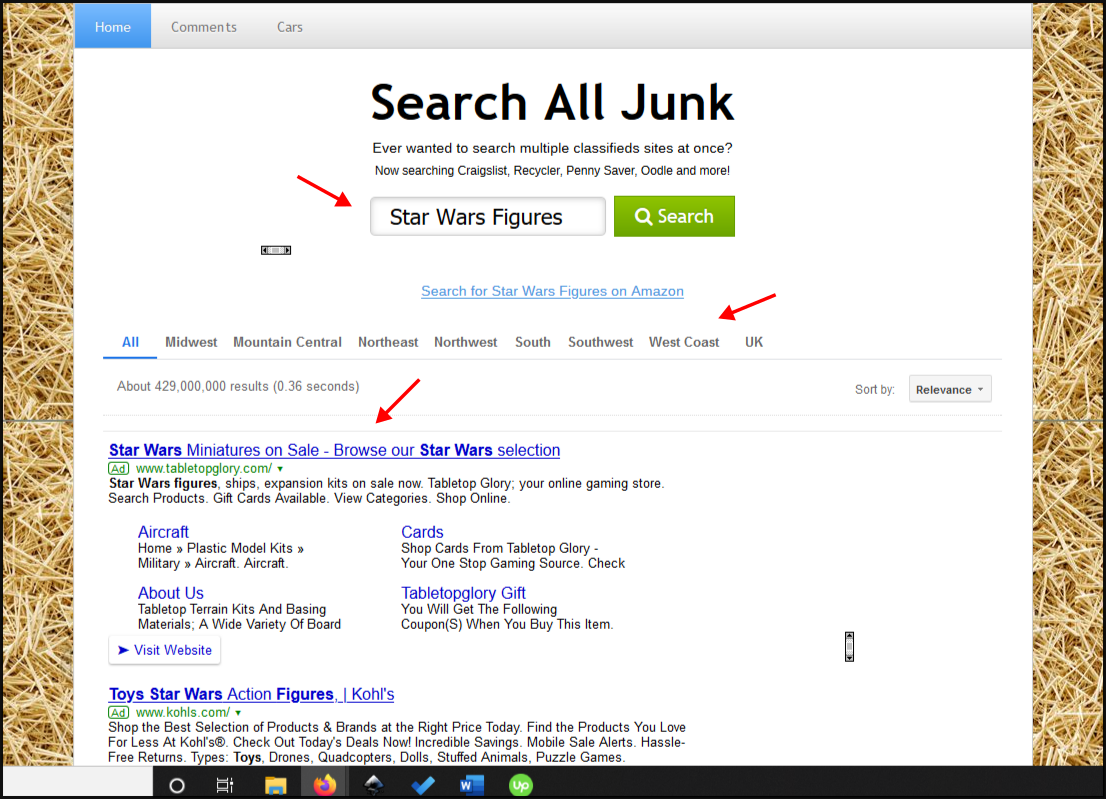The width and height of the screenshot is (1106, 799).
Task: Expand the Sort by Relevance dropdown
Action: tap(949, 390)
